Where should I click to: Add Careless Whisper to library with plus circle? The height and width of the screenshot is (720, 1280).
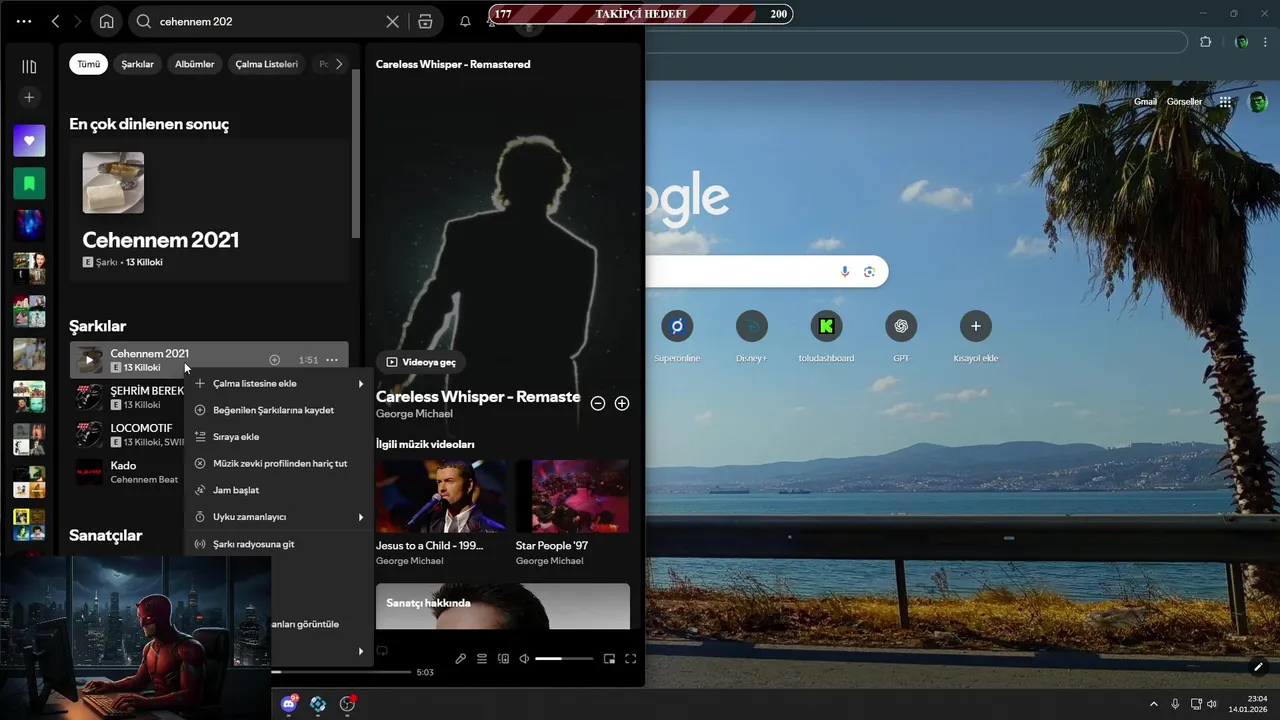coord(622,404)
